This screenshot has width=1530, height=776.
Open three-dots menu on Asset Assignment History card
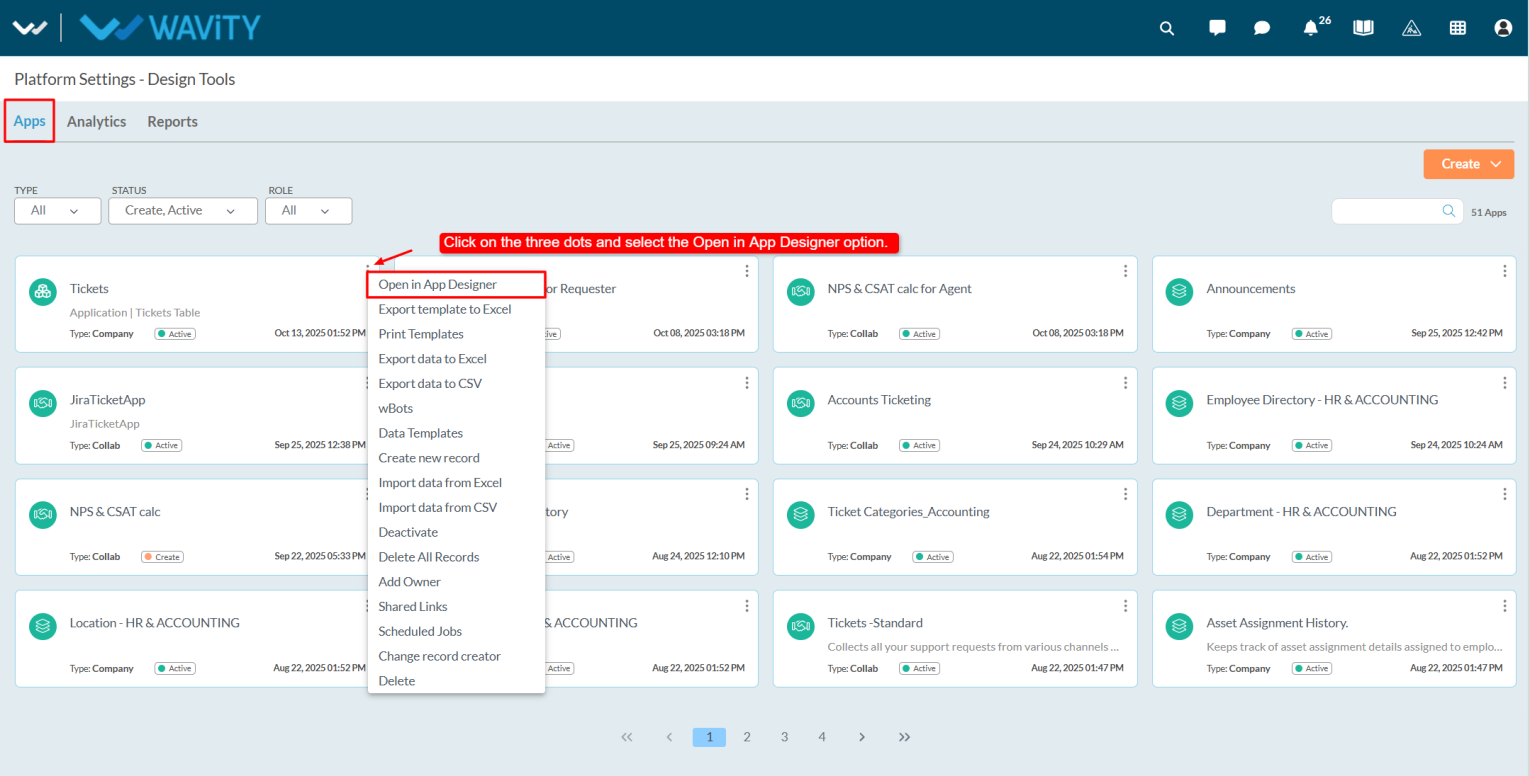[1505, 606]
